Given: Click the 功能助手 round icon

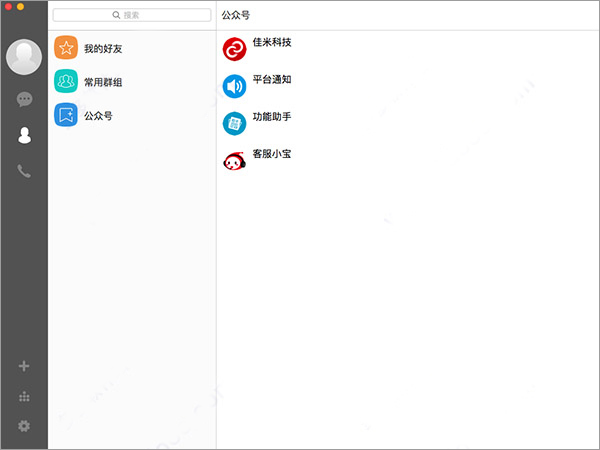Looking at the screenshot, I should 234,123.
